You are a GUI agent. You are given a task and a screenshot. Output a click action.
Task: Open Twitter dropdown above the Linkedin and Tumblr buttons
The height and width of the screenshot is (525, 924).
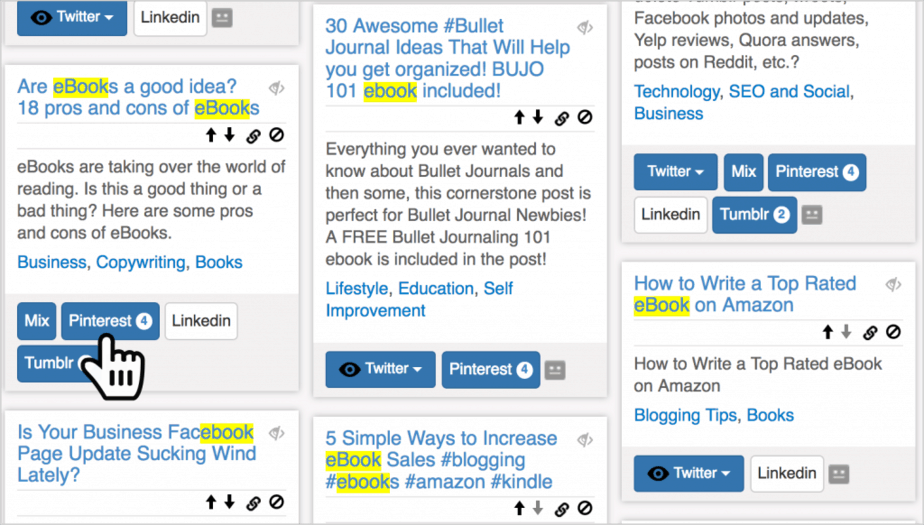tap(675, 172)
